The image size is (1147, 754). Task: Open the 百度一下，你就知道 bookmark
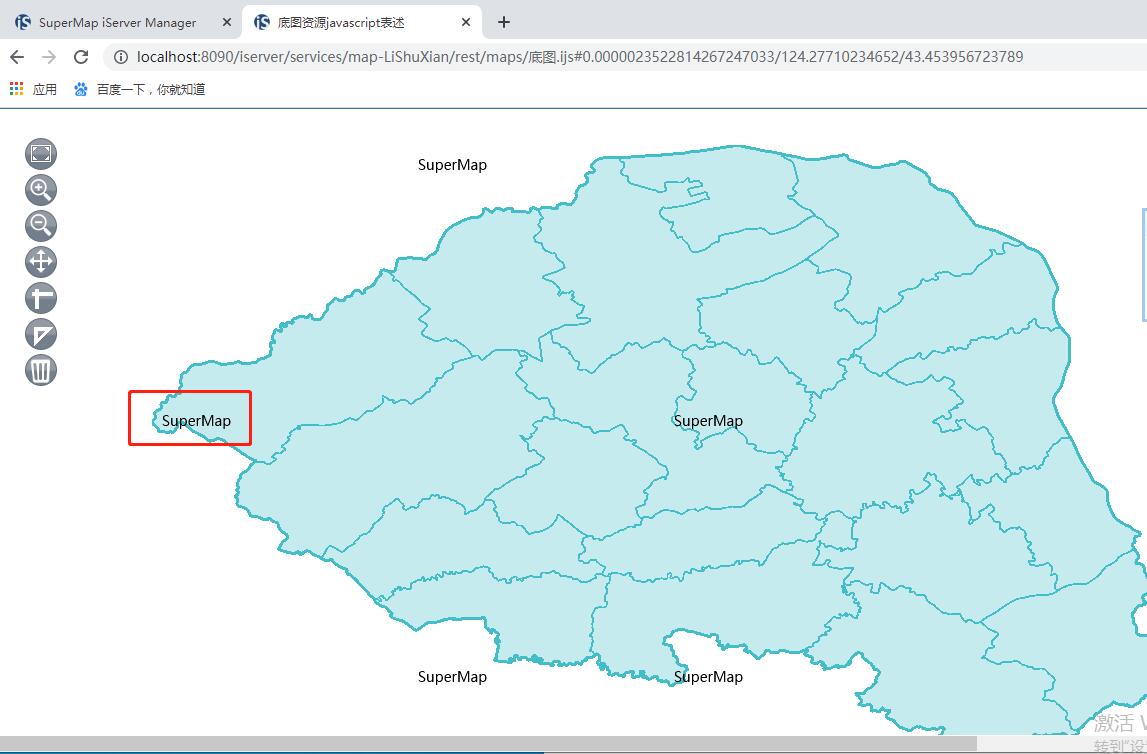point(140,89)
